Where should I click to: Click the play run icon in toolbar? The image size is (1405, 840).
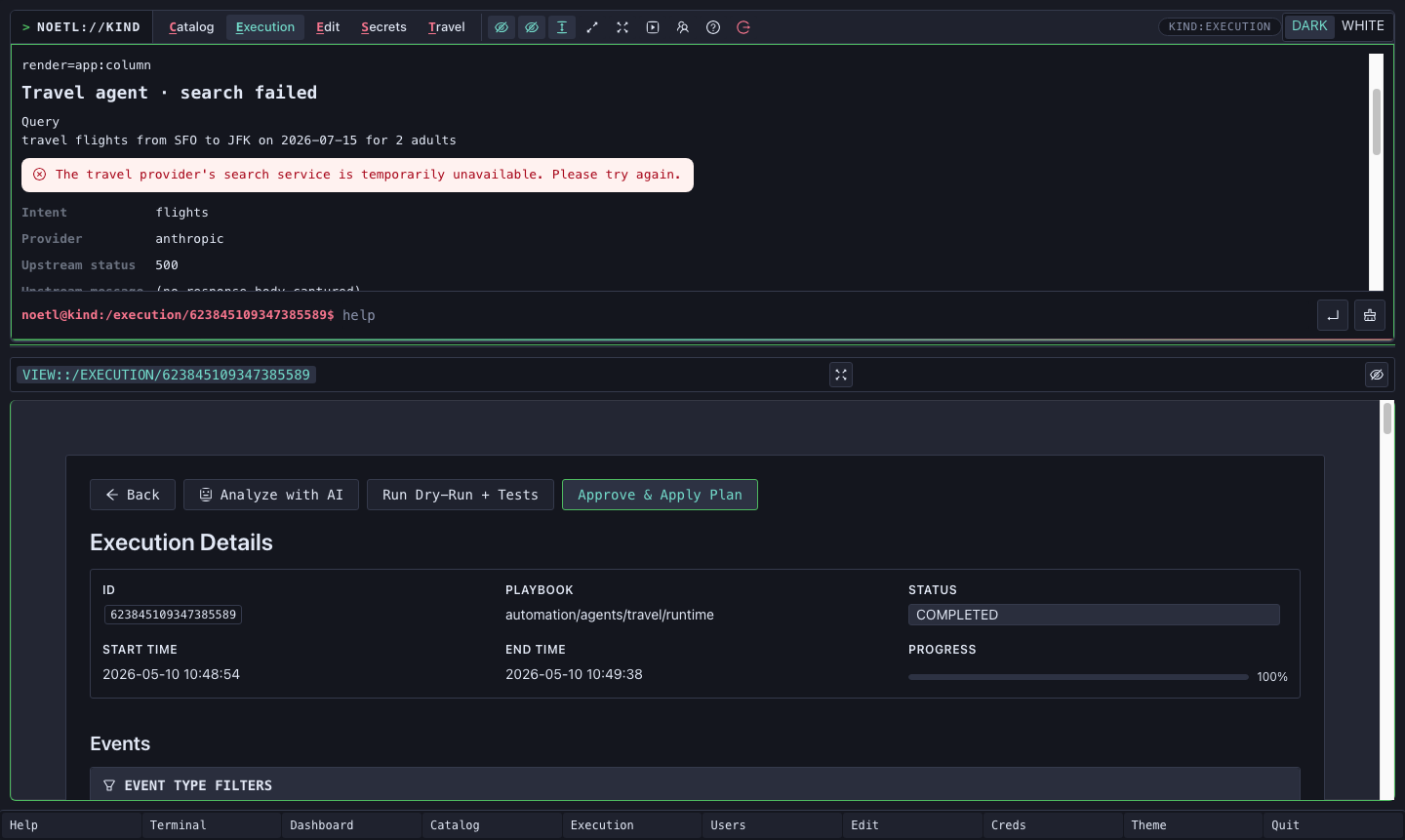(653, 27)
